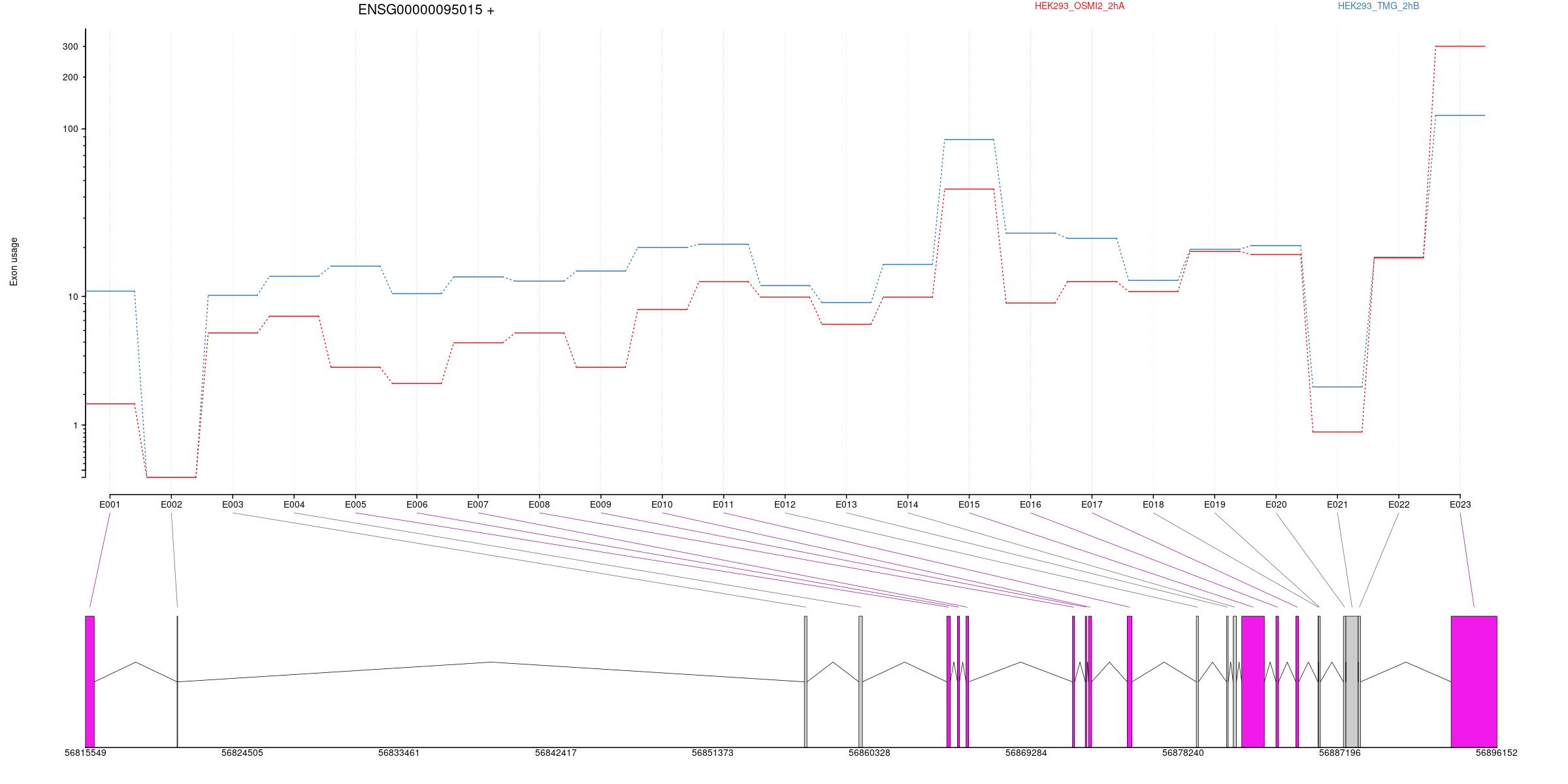Click the E016 exon label
1568x784 pixels.
[1030, 504]
